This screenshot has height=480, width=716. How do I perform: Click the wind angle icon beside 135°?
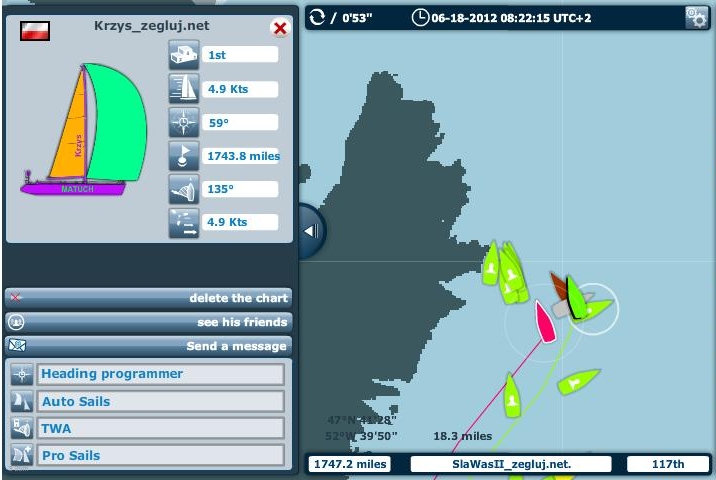[x=184, y=189]
